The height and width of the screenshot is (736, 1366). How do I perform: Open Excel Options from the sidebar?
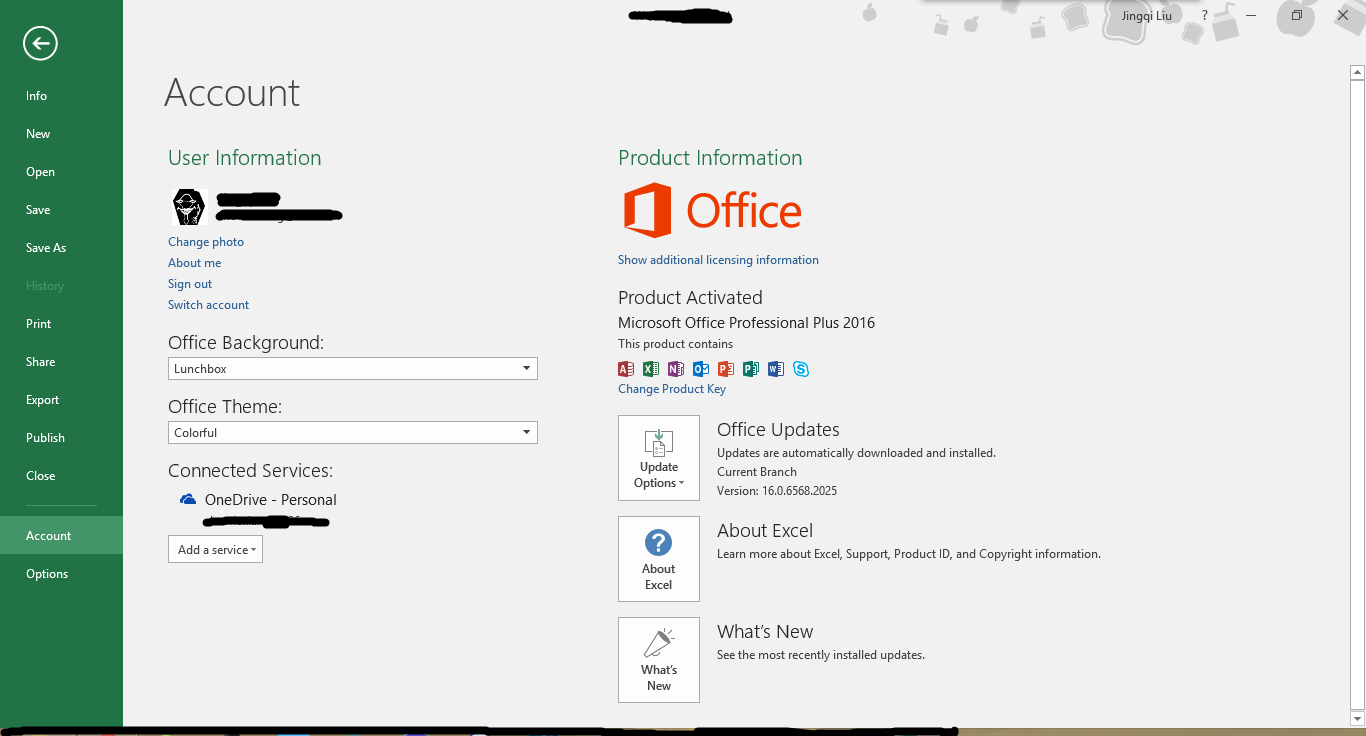coord(61,574)
